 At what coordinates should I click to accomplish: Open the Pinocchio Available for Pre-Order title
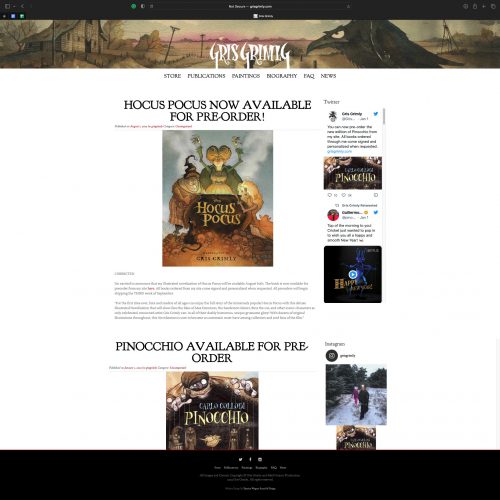point(212,352)
